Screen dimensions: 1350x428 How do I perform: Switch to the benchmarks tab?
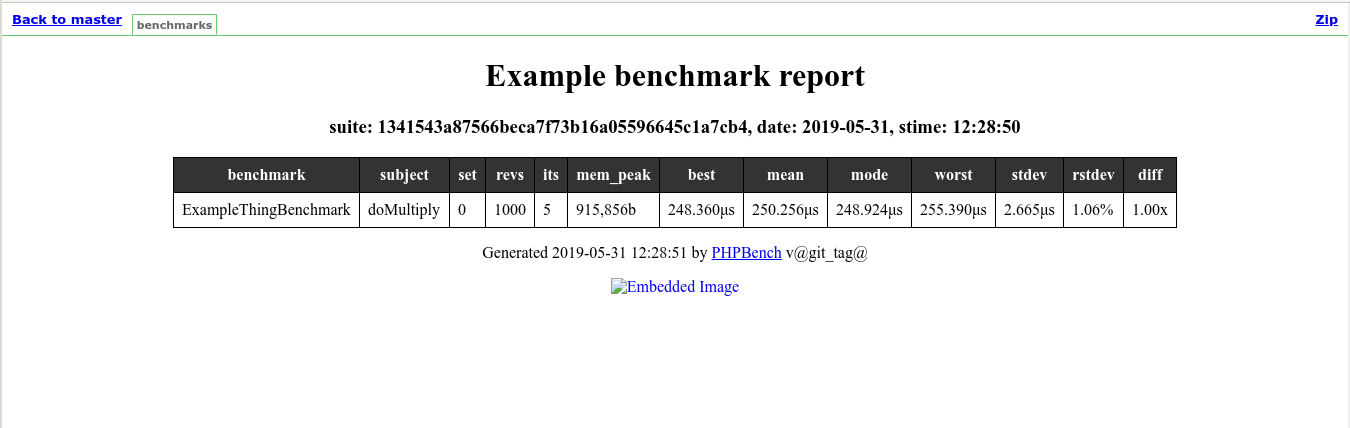click(x=174, y=25)
